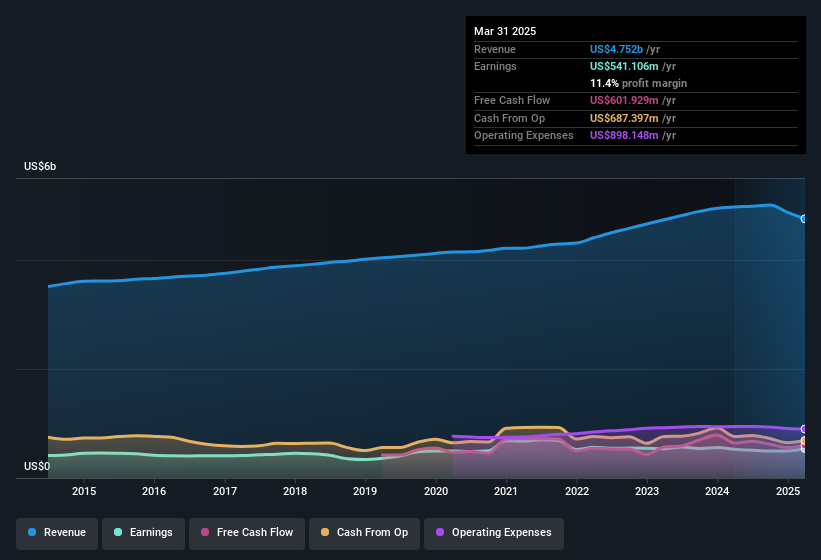821x560 pixels.
Task: Toggle the Earnings legend button
Action: pyautogui.click(x=143, y=533)
